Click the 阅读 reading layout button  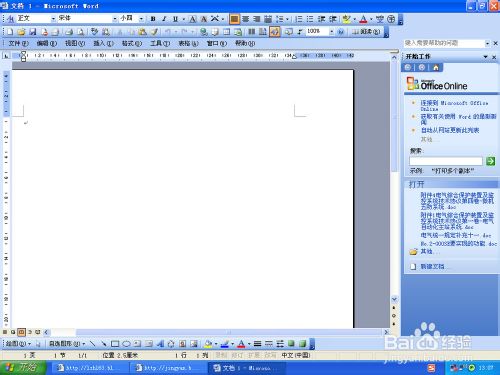click(x=366, y=32)
